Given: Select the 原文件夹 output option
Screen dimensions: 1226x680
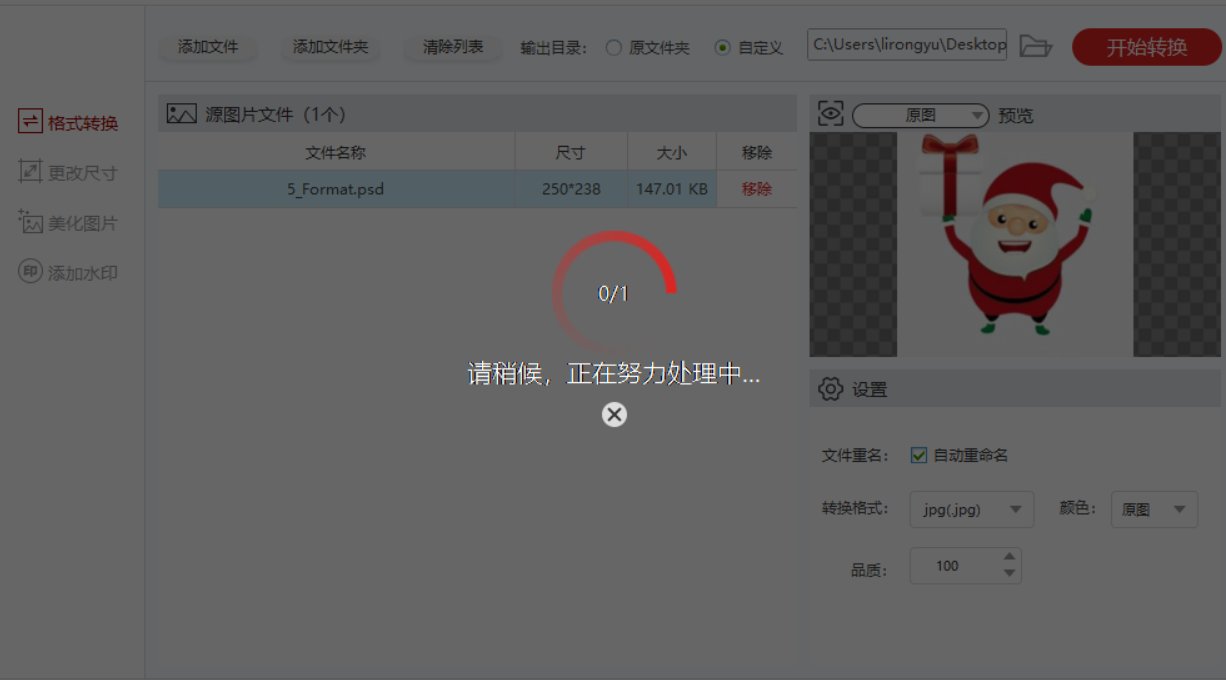Looking at the screenshot, I should (x=613, y=45).
